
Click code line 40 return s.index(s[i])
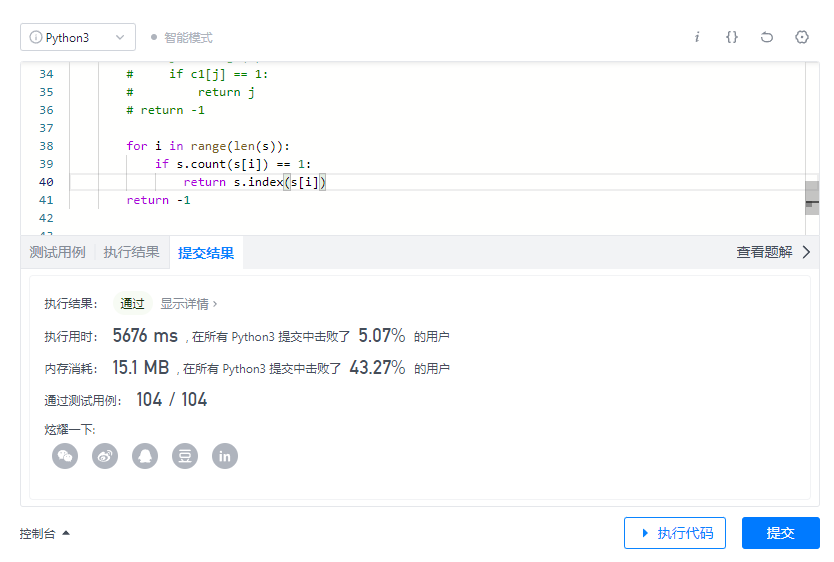pyautogui.click(x=254, y=182)
